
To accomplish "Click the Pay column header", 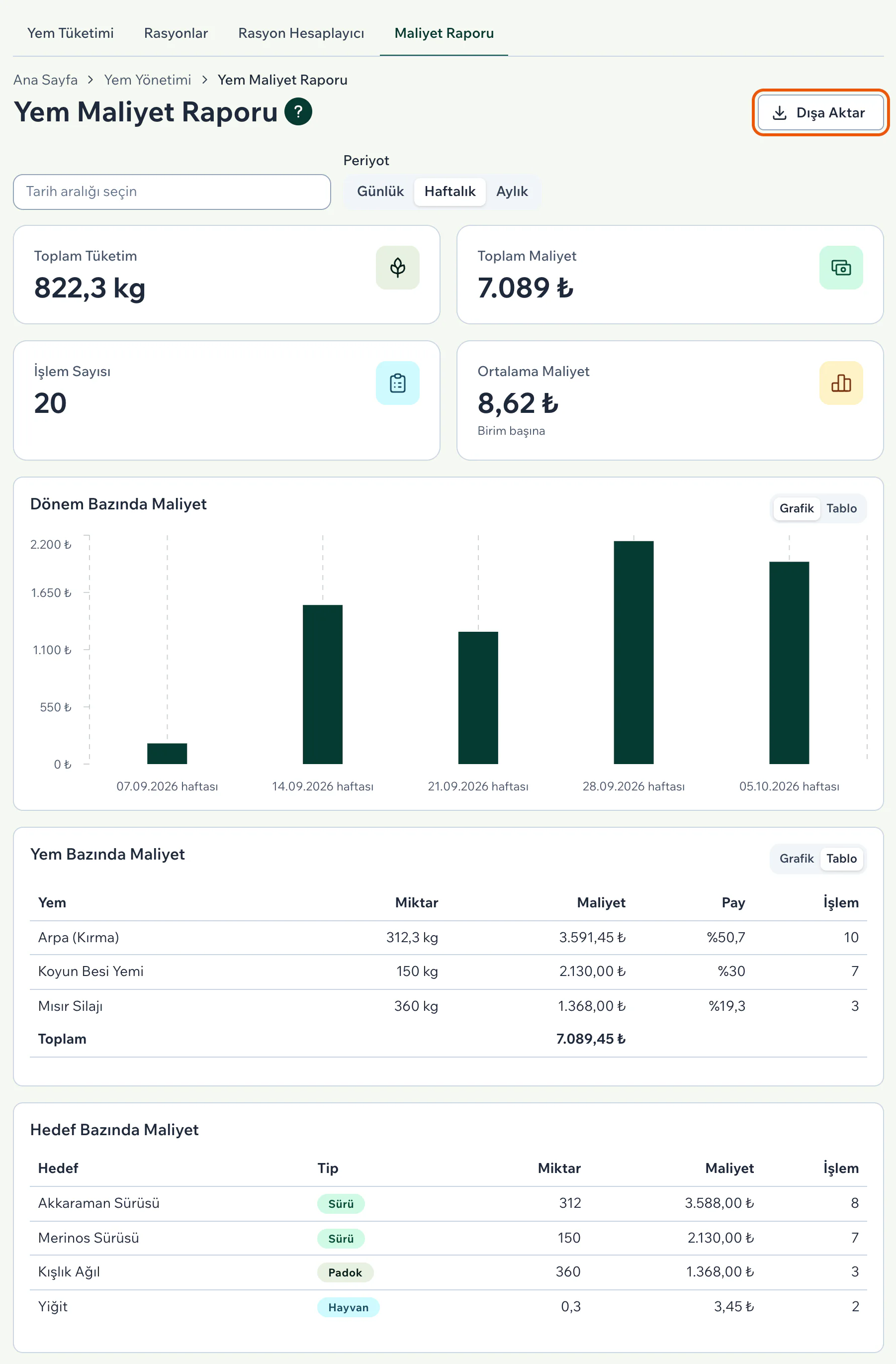I will pyautogui.click(x=733, y=903).
